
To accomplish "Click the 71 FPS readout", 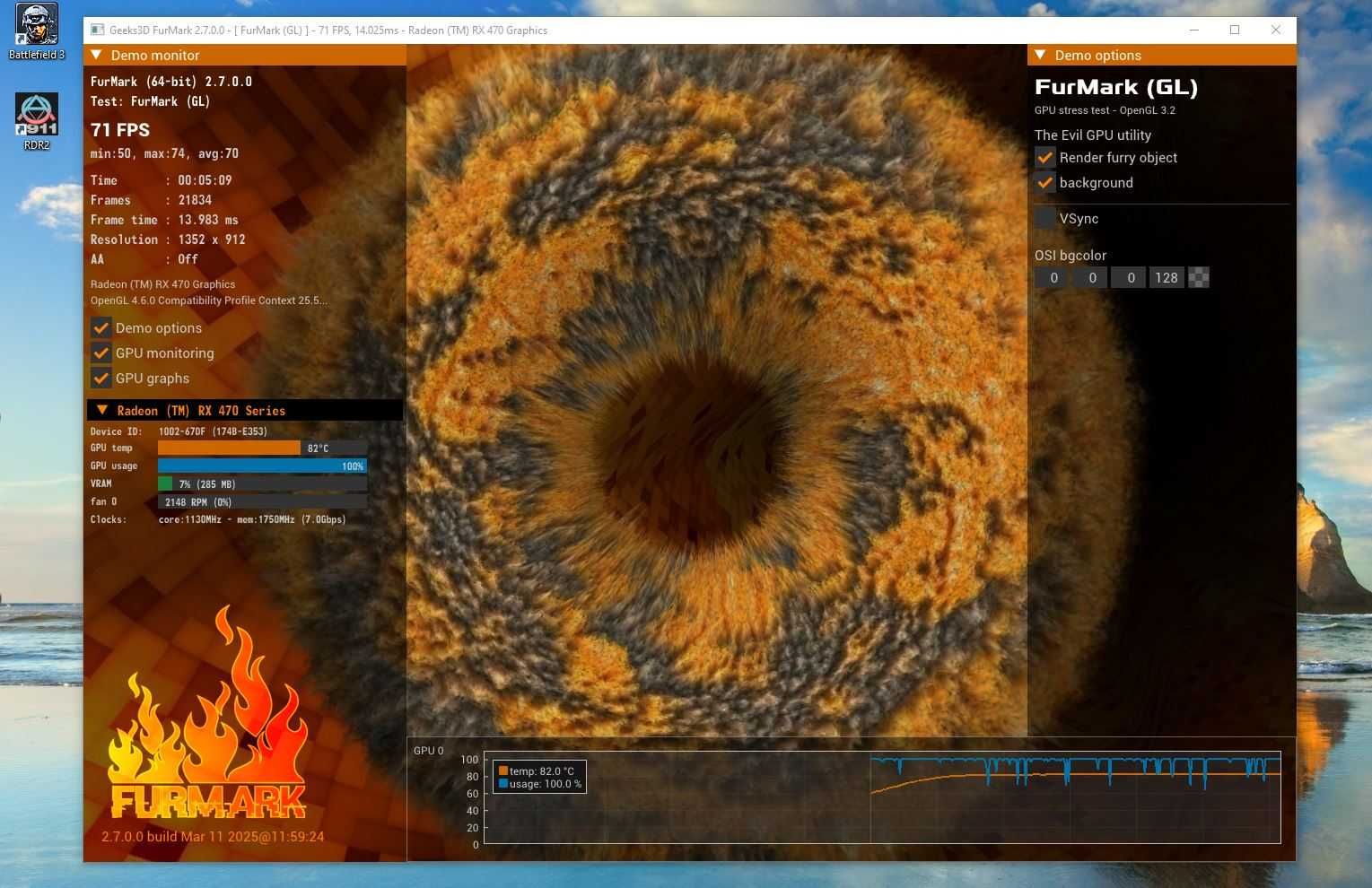I will point(120,130).
